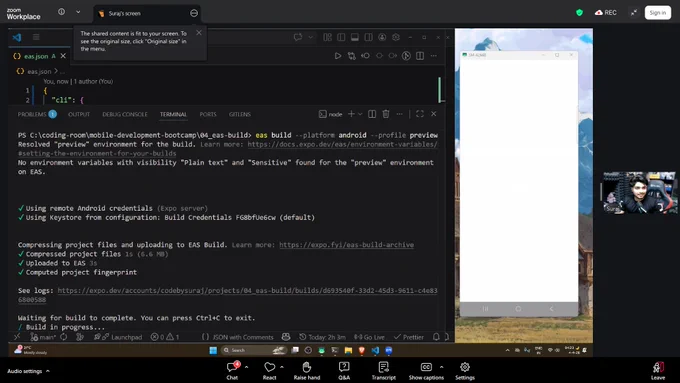This screenshot has width=680, height=383.
Task: Maximize the terminal panel size
Action: point(420,114)
